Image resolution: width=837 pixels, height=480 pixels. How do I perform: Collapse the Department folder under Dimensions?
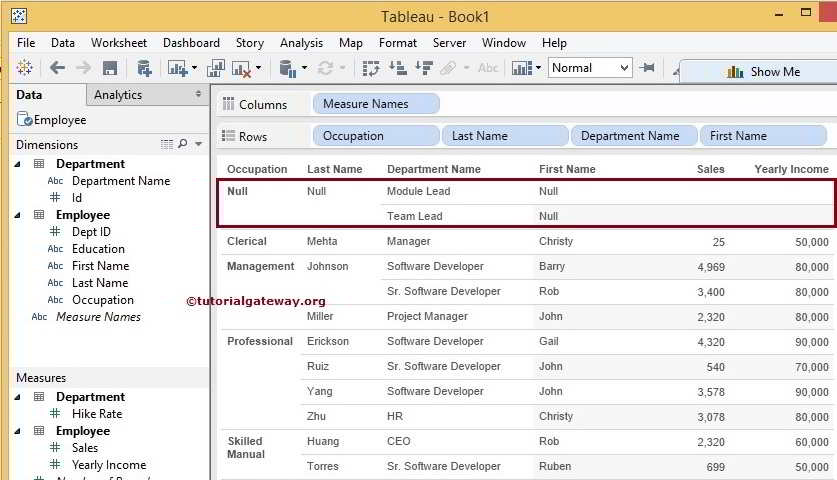[19, 164]
